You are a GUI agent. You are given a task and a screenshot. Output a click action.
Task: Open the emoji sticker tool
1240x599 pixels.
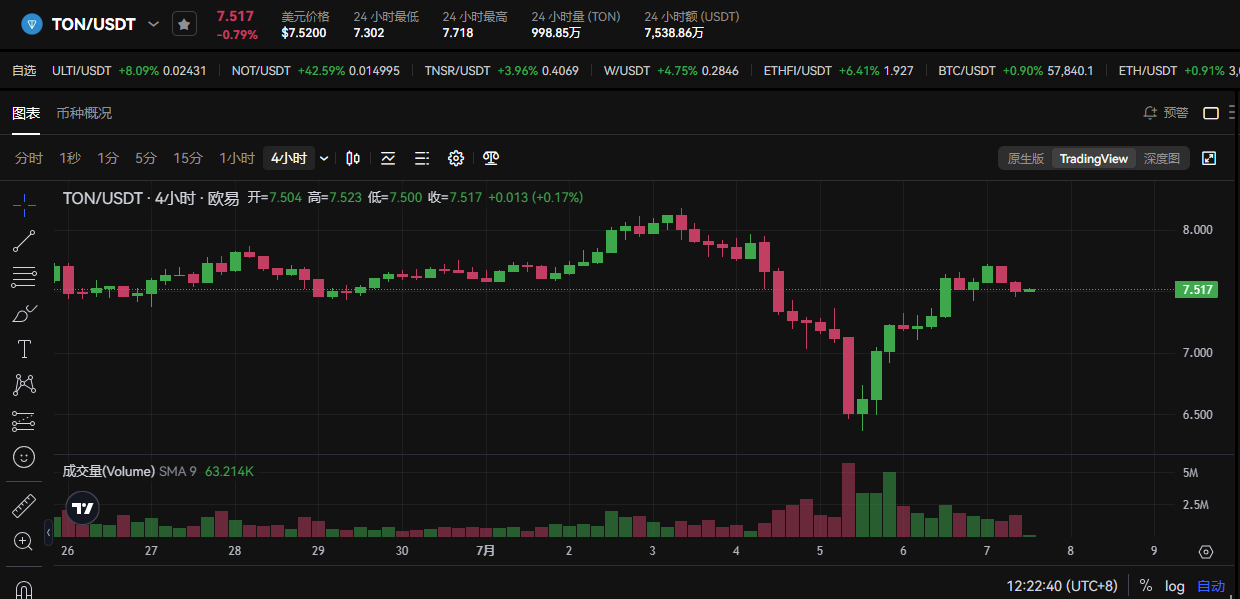click(x=24, y=457)
